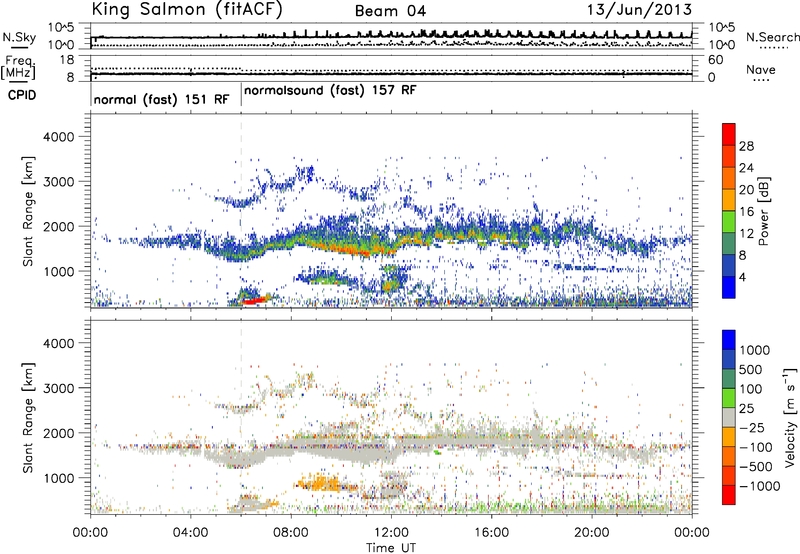Click the 'Slant Range [km]' label of velocity panel
The height and width of the screenshot is (554, 800).
[x=29, y=417]
